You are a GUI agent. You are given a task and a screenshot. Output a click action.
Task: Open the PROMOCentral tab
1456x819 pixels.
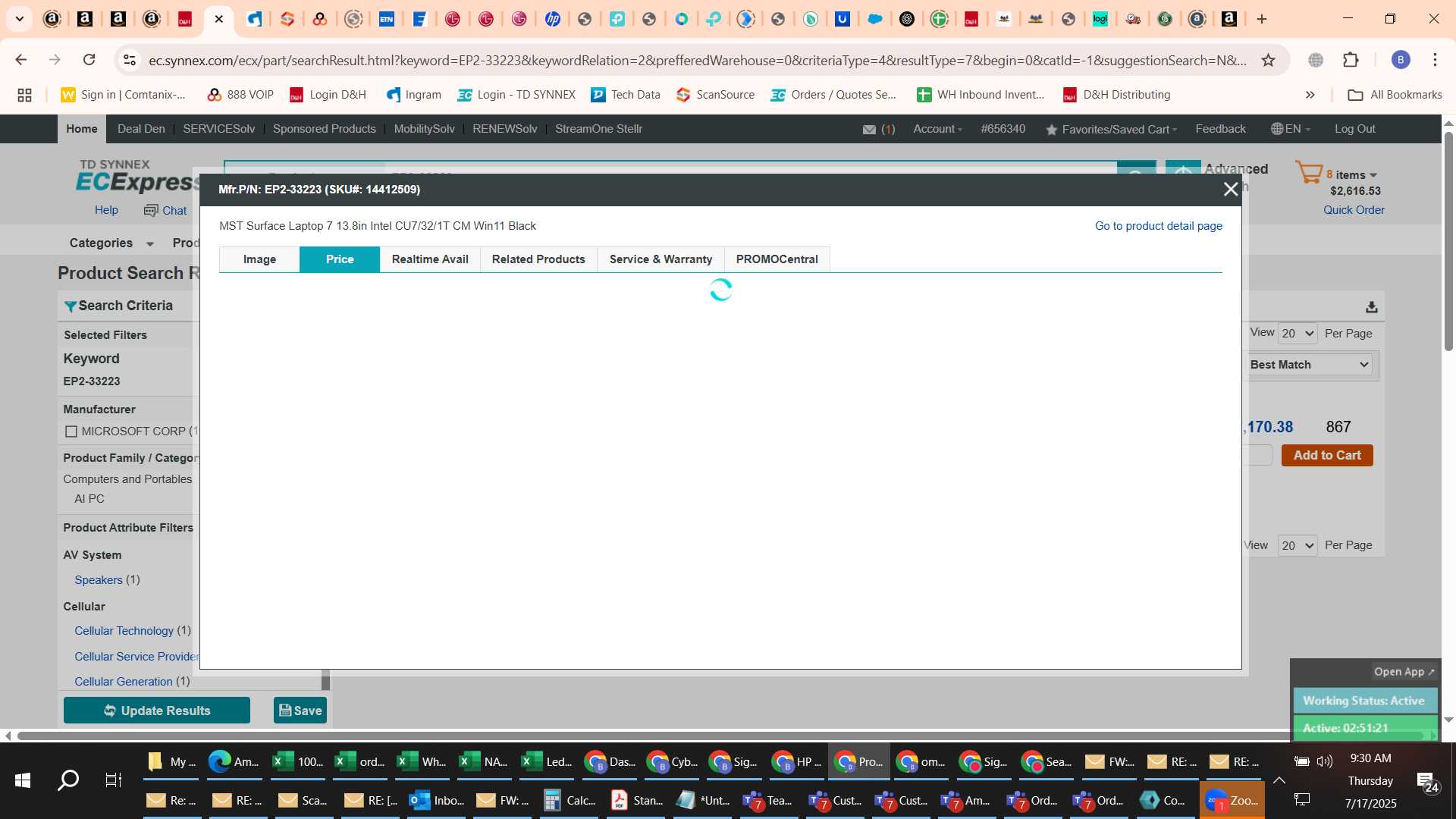point(777,259)
